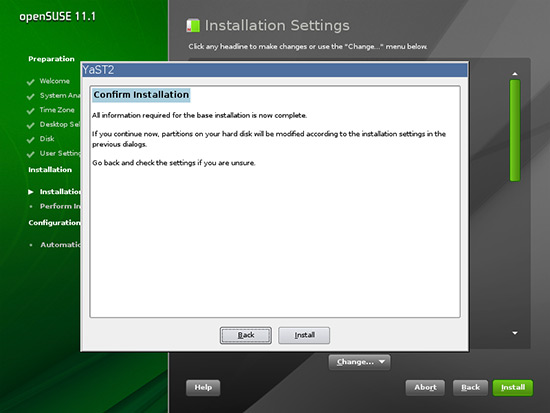The height and width of the screenshot is (413, 550).
Task: Click the scrollbar down arrow
Action: coord(515,333)
